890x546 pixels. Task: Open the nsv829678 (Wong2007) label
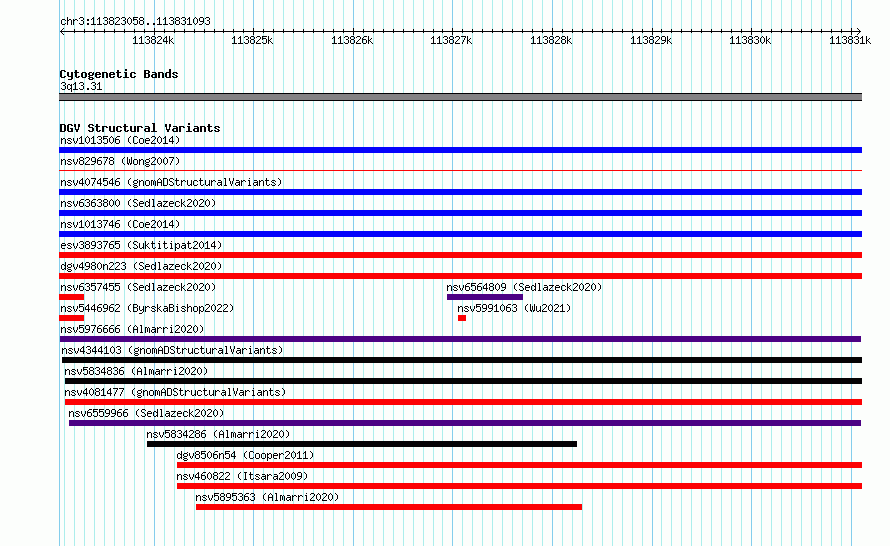(x=120, y=161)
